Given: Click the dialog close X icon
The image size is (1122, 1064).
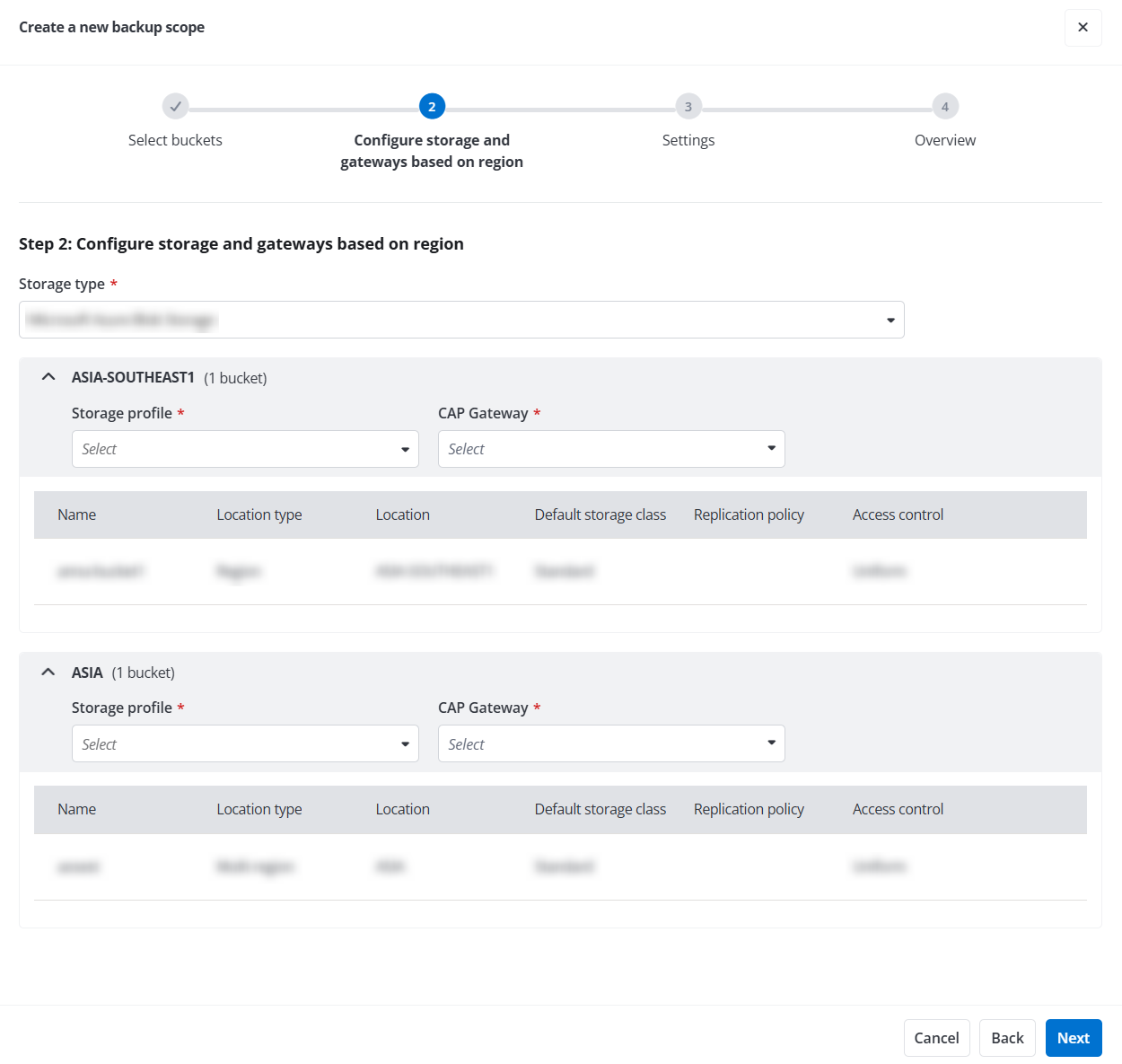Looking at the screenshot, I should (x=1083, y=28).
